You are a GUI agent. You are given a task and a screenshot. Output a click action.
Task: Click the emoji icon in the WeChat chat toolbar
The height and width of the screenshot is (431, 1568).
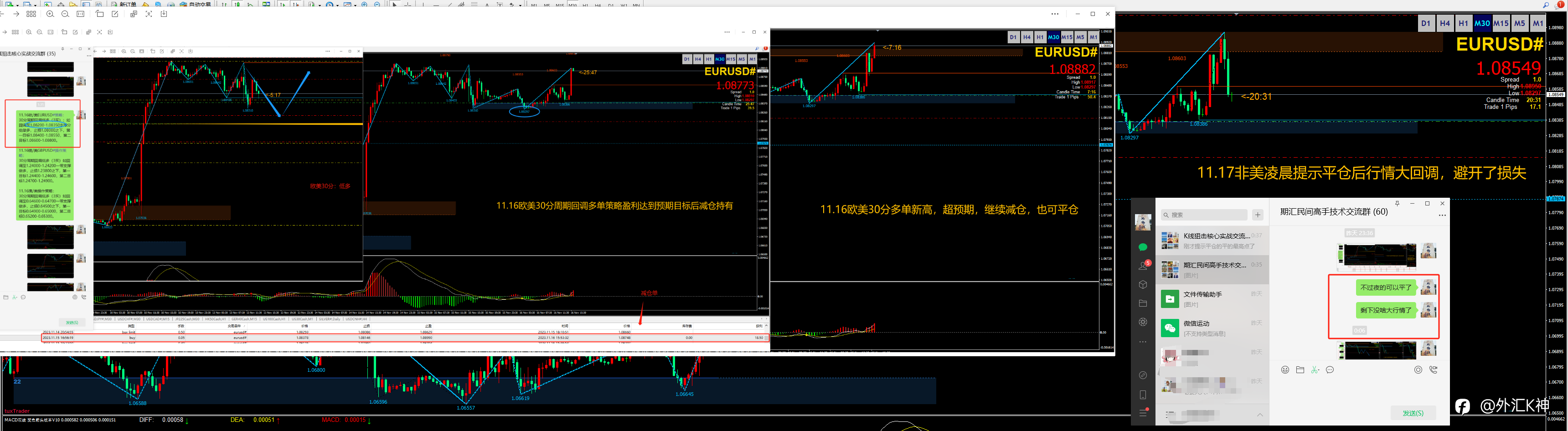(1285, 369)
